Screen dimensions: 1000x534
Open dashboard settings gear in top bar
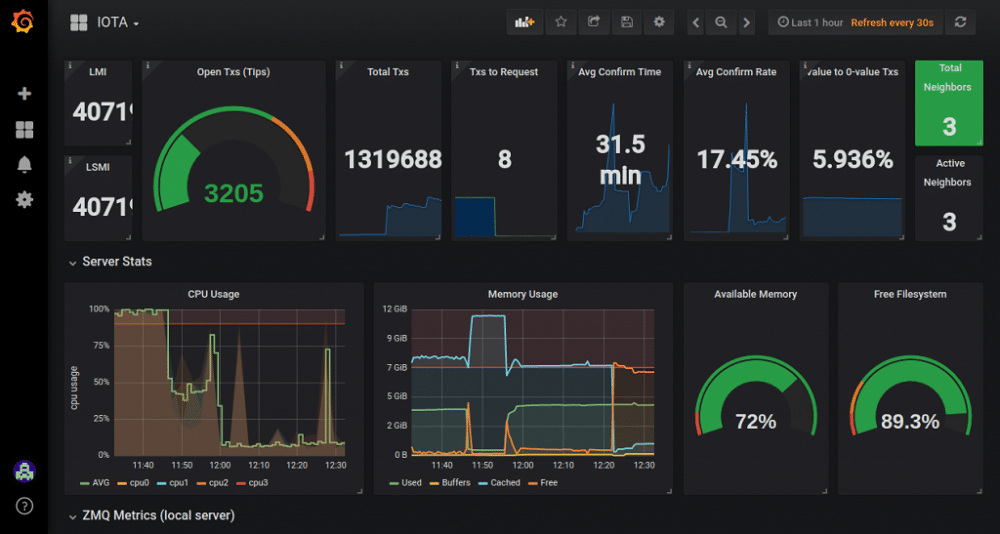(658, 22)
